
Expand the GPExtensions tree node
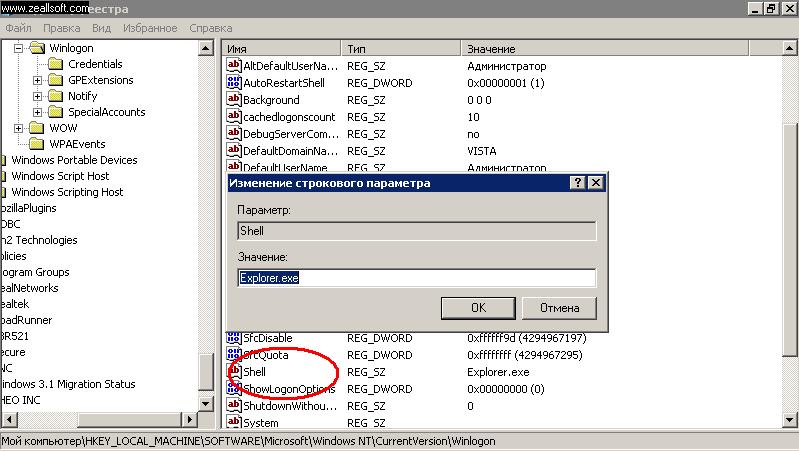37,80
